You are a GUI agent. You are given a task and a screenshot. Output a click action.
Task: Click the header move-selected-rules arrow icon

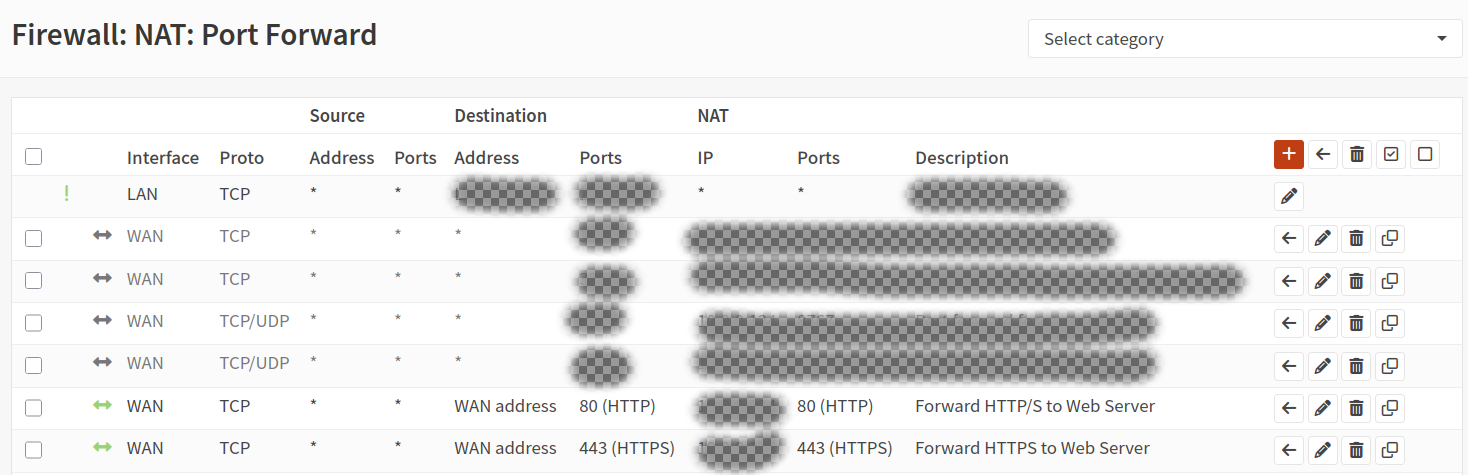[x=1323, y=154]
